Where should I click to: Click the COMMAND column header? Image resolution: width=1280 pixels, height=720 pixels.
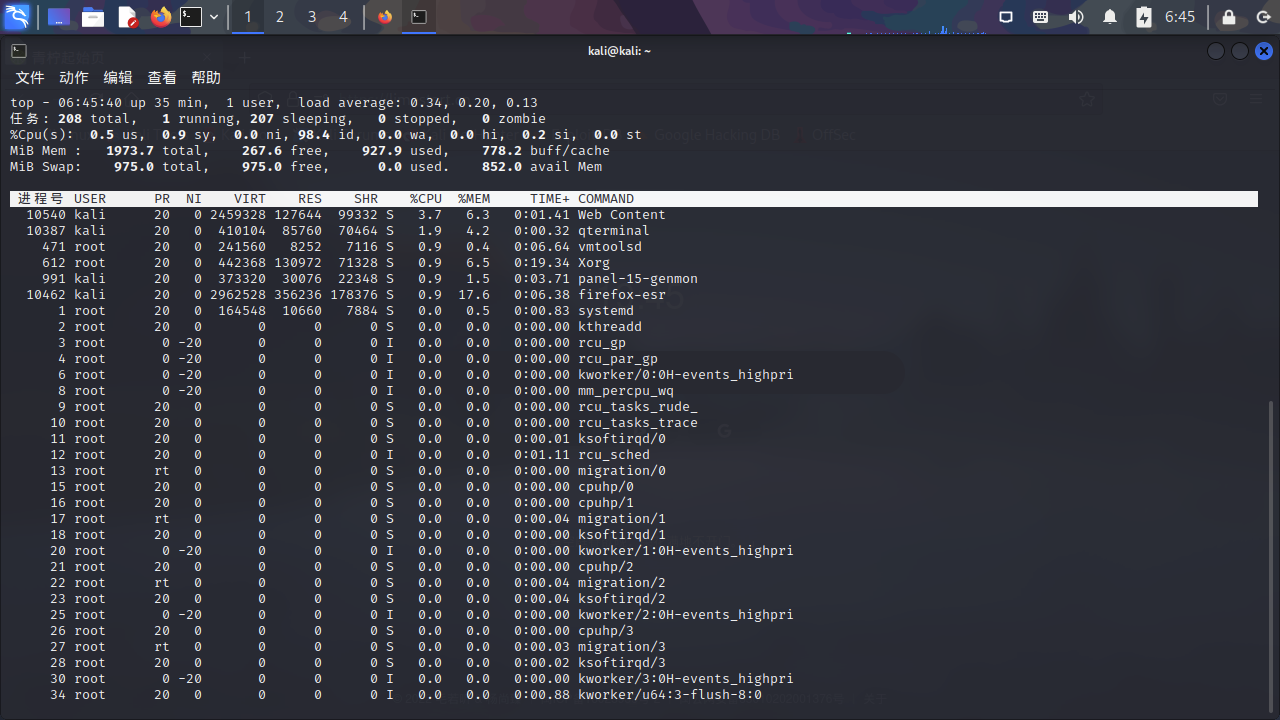coord(606,199)
